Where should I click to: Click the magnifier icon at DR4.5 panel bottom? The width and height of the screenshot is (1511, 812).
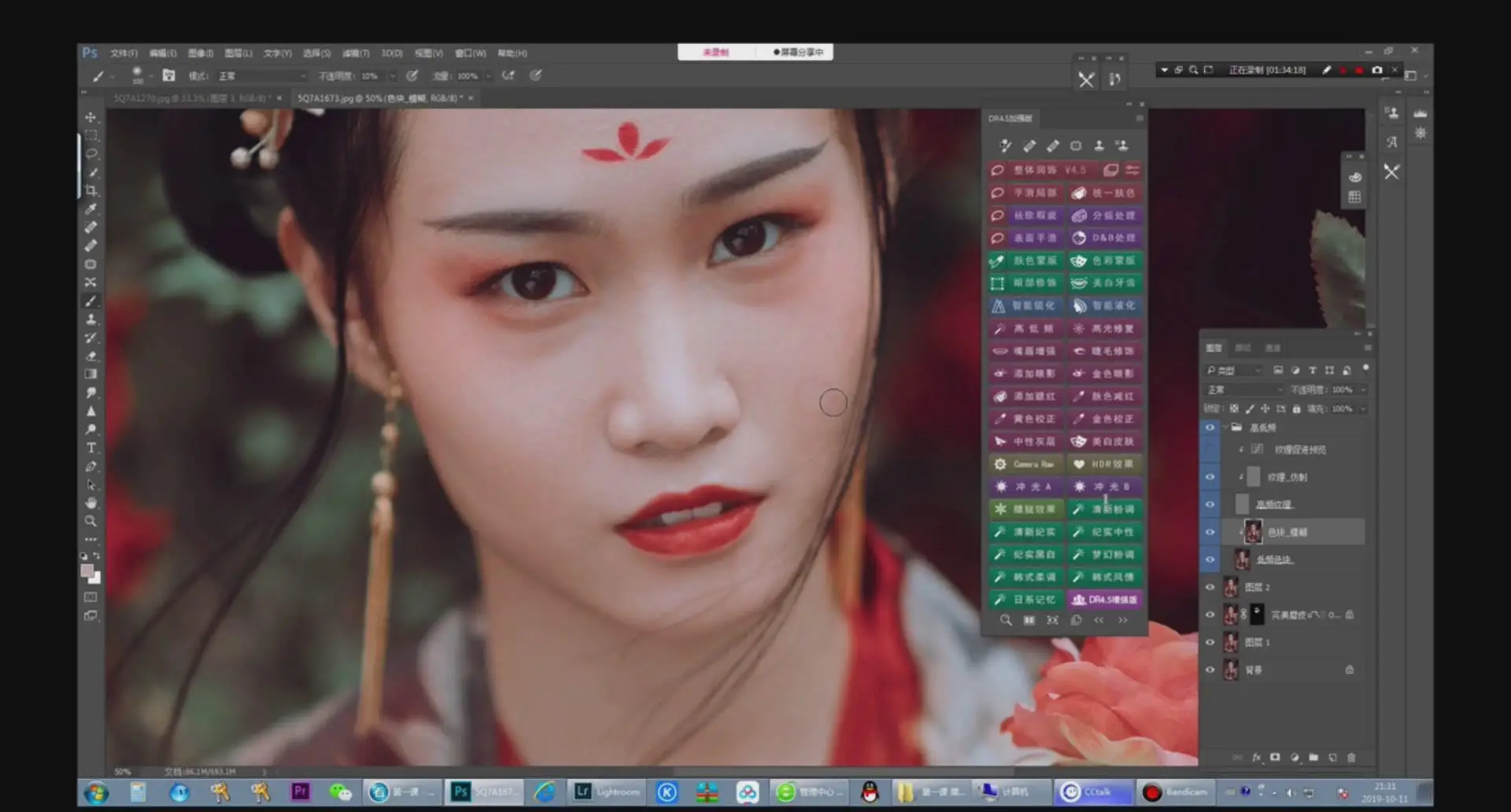pyautogui.click(x=1006, y=620)
